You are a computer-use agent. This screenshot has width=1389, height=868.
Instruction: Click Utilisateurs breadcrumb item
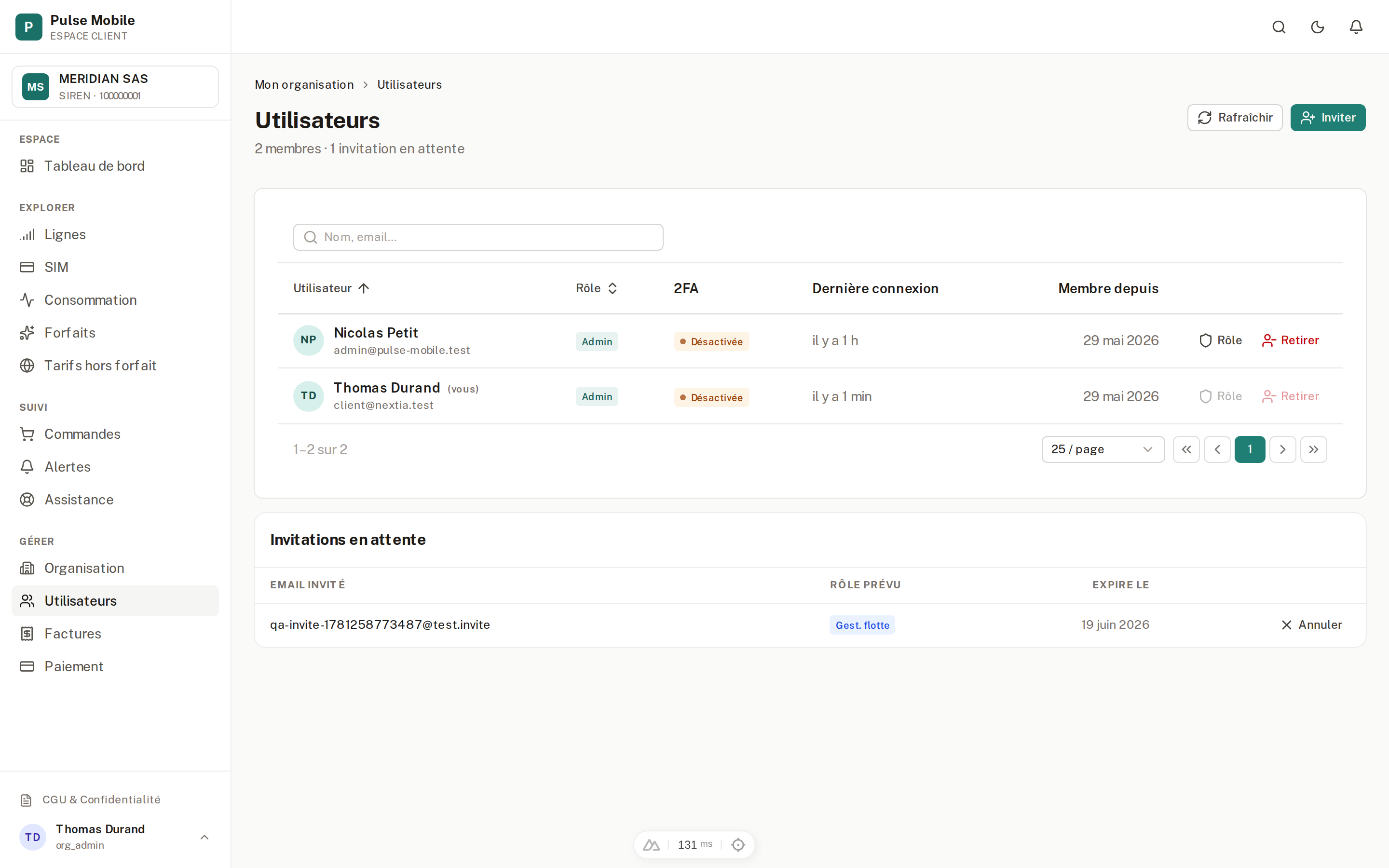pos(409,84)
